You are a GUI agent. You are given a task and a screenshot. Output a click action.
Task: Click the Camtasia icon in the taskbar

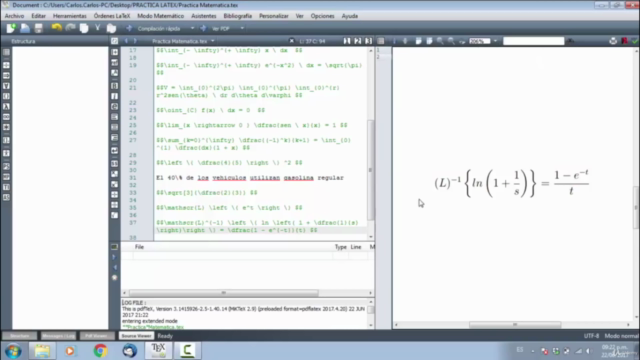pyautogui.click(x=187, y=351)
